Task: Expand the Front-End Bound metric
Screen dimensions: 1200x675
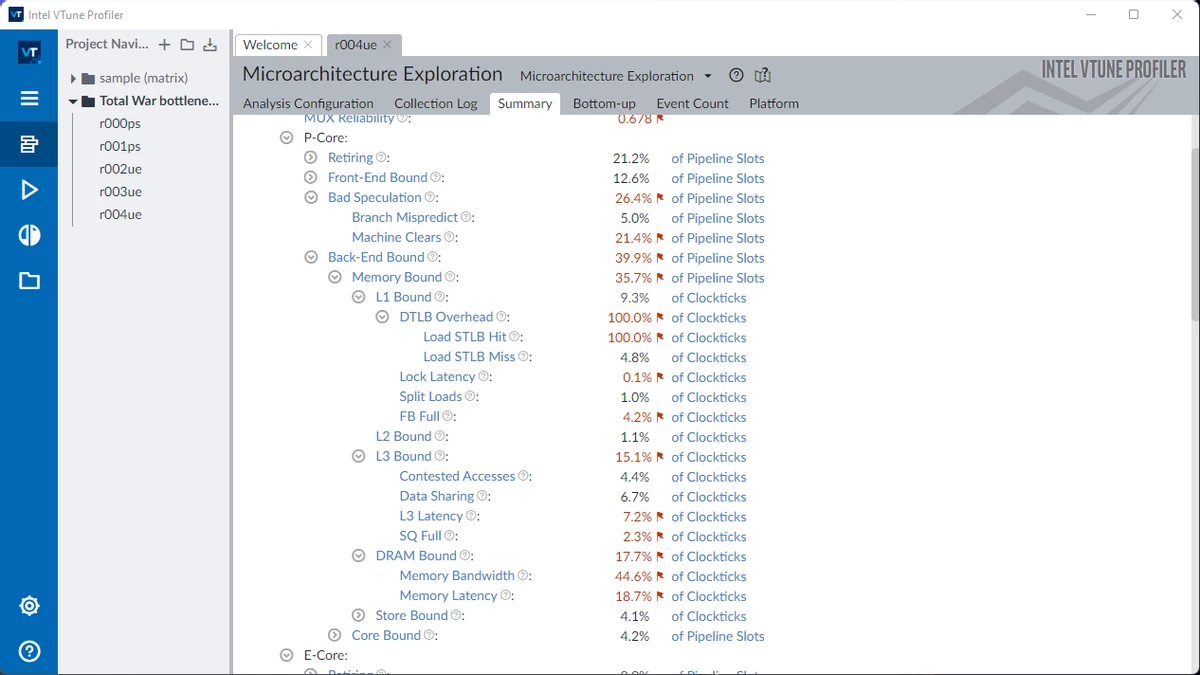Action: (x=310, y=178)
